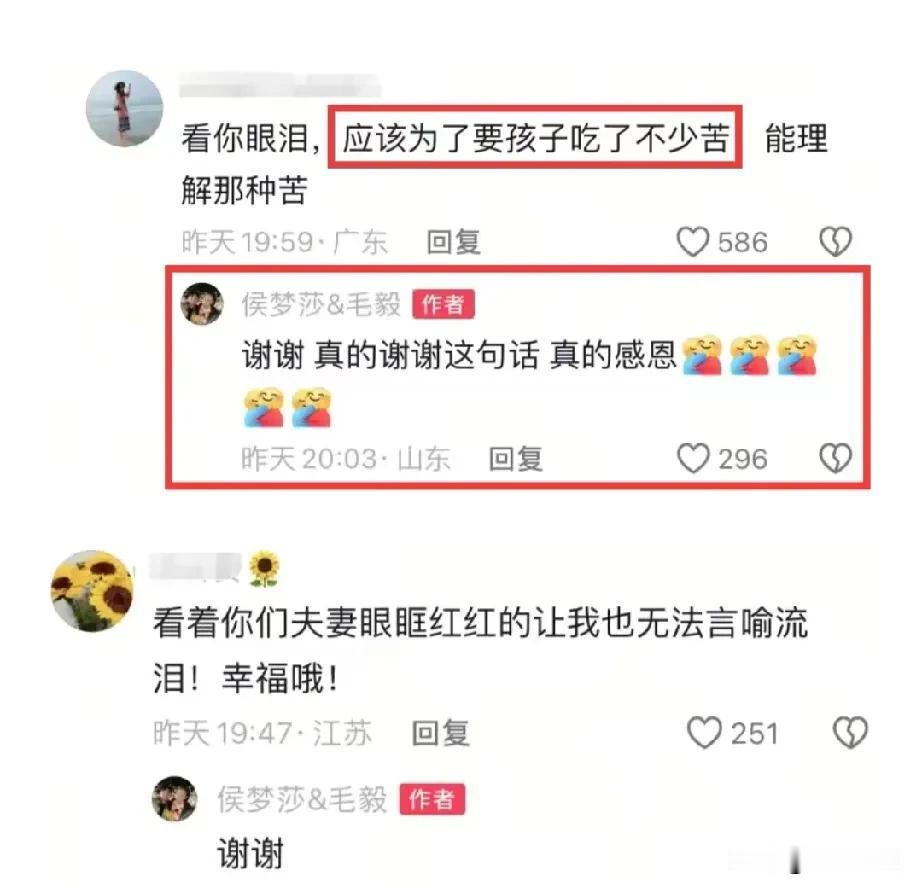Dislike the Guangdong comment with broken heart
Image resolution: width=922 pixels, height=893 pixels.
(x=836, y=242)
